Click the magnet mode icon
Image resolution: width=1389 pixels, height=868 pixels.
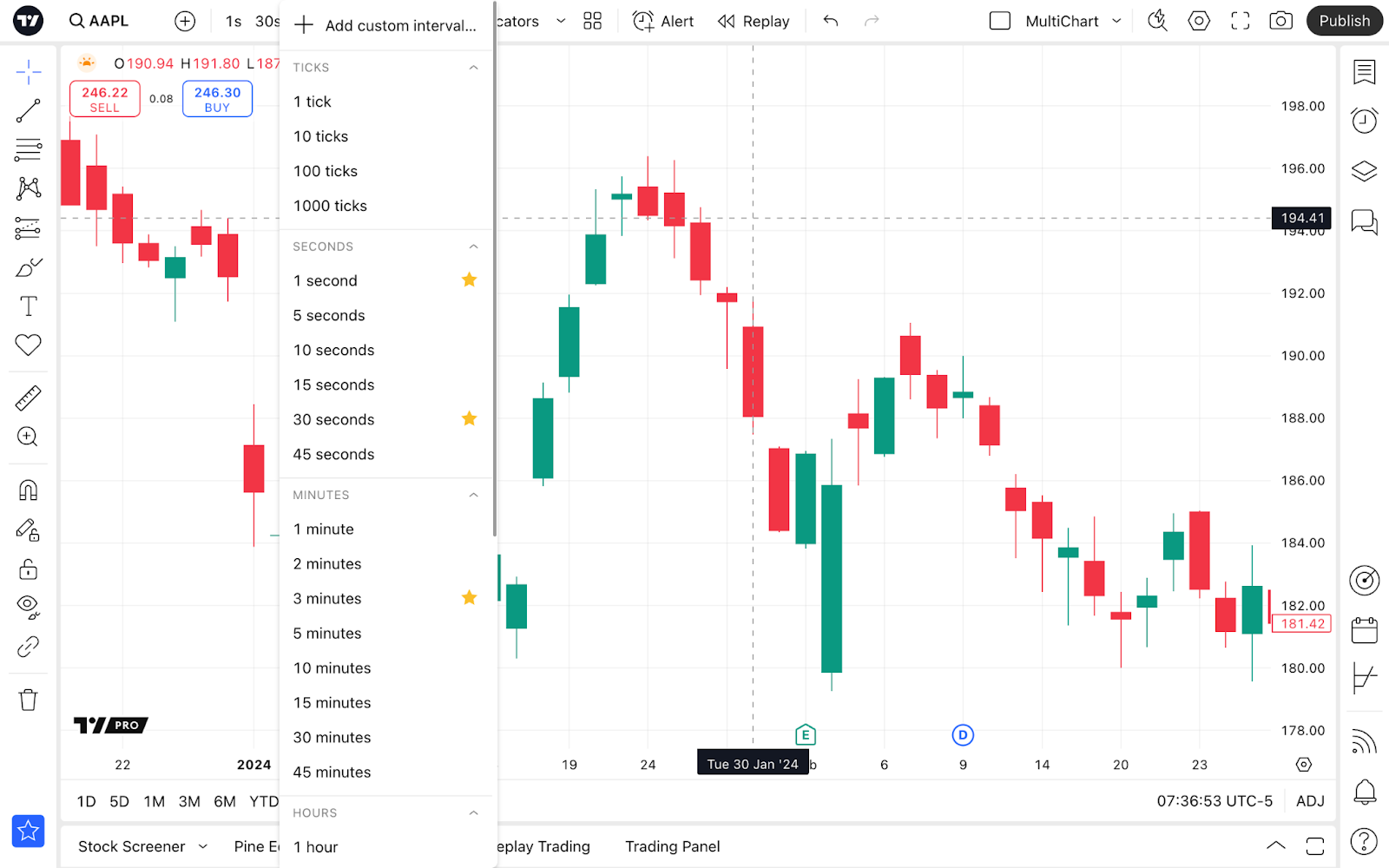tap(28, 491)
